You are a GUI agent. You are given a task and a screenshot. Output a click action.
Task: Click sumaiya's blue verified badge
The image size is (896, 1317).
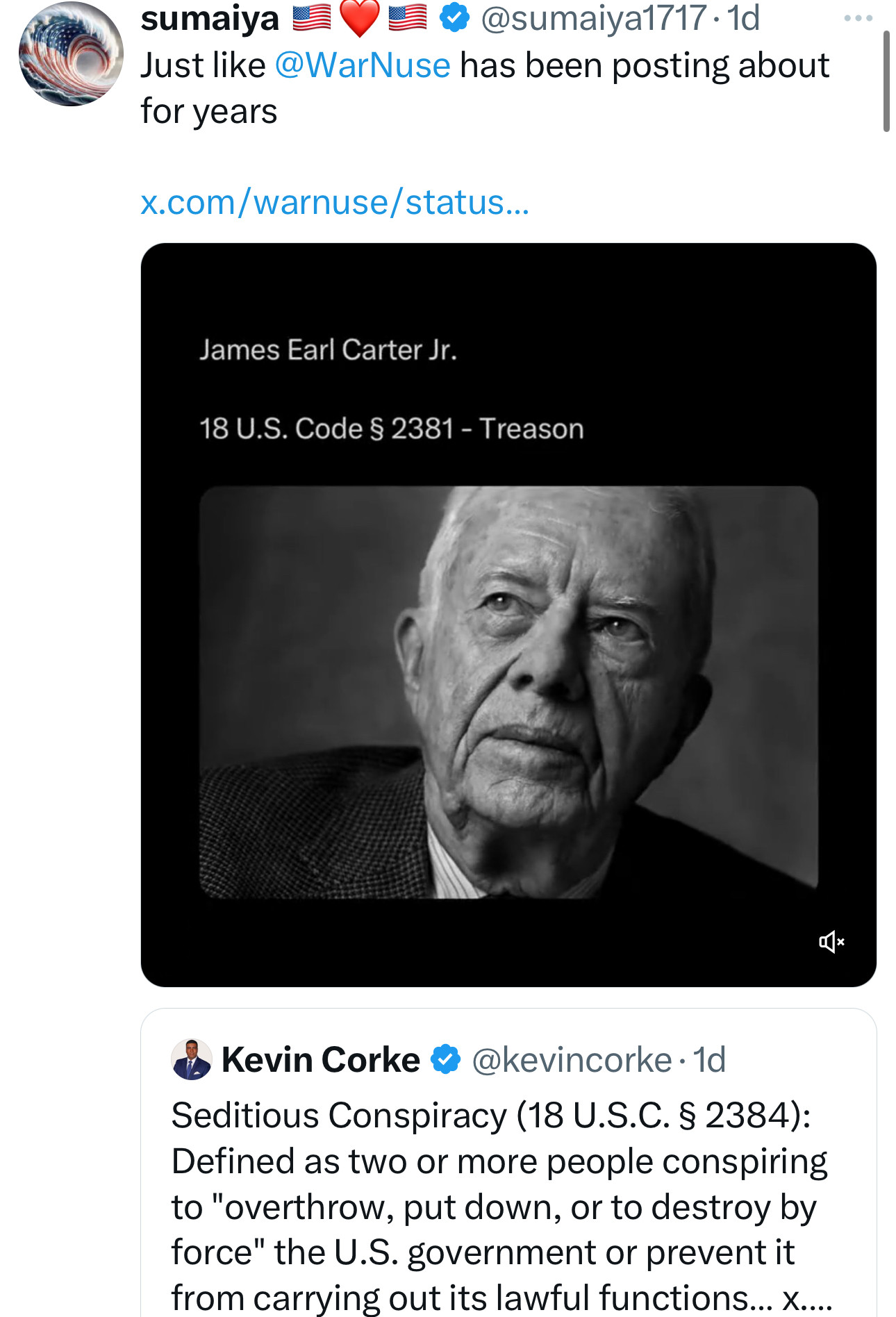pos(455,18)
